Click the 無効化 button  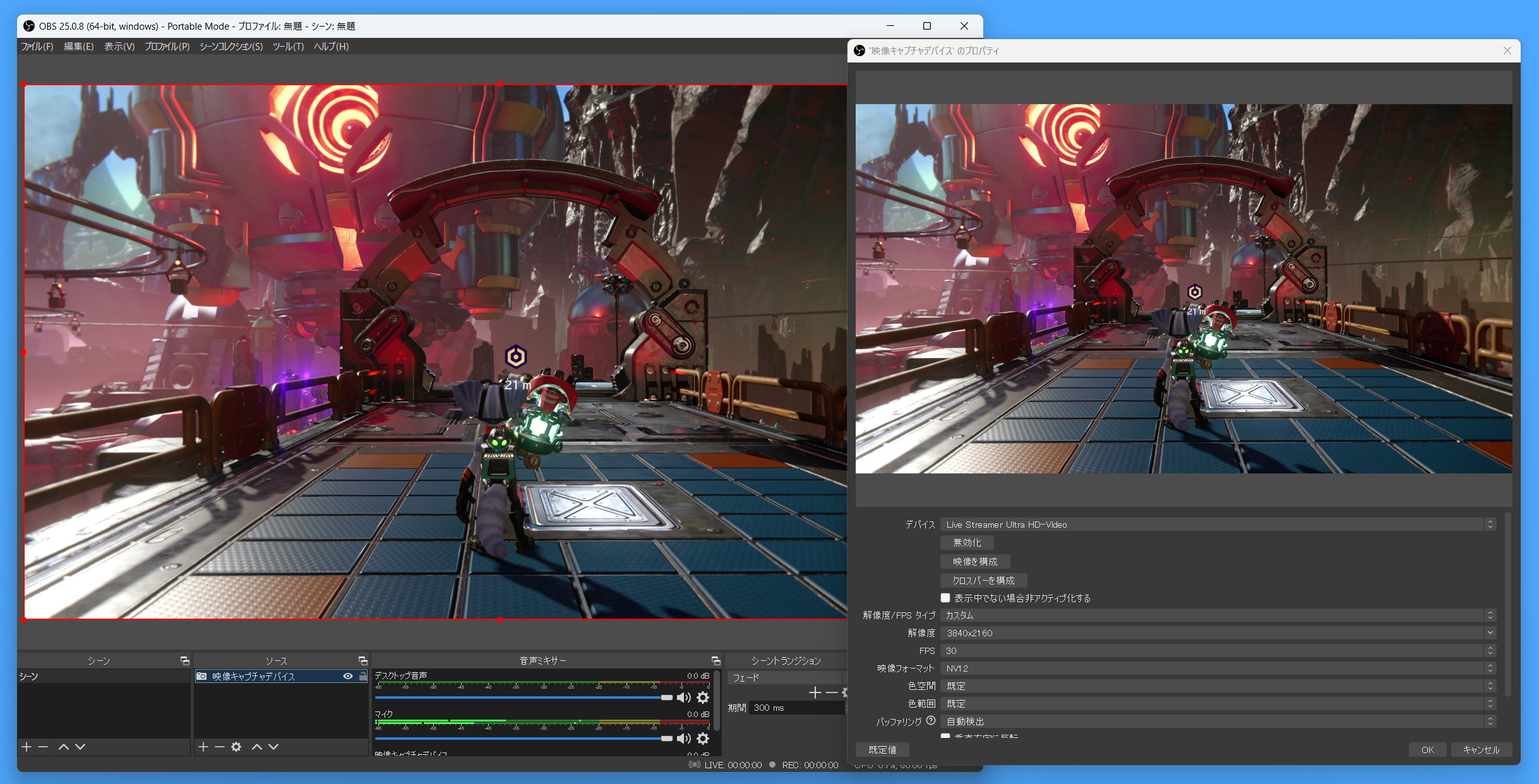(967, 543)
